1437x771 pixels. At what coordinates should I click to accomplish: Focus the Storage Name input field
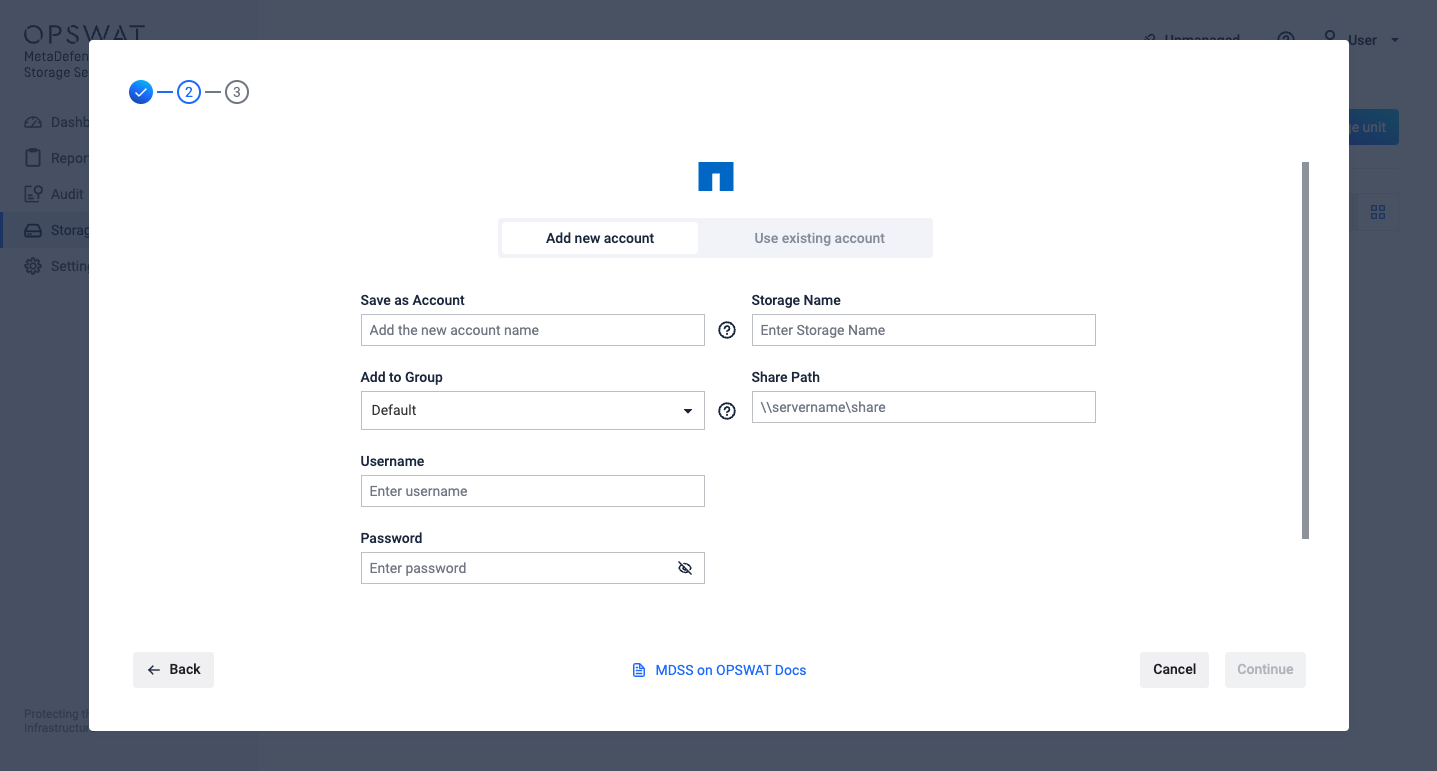[924, 330]
